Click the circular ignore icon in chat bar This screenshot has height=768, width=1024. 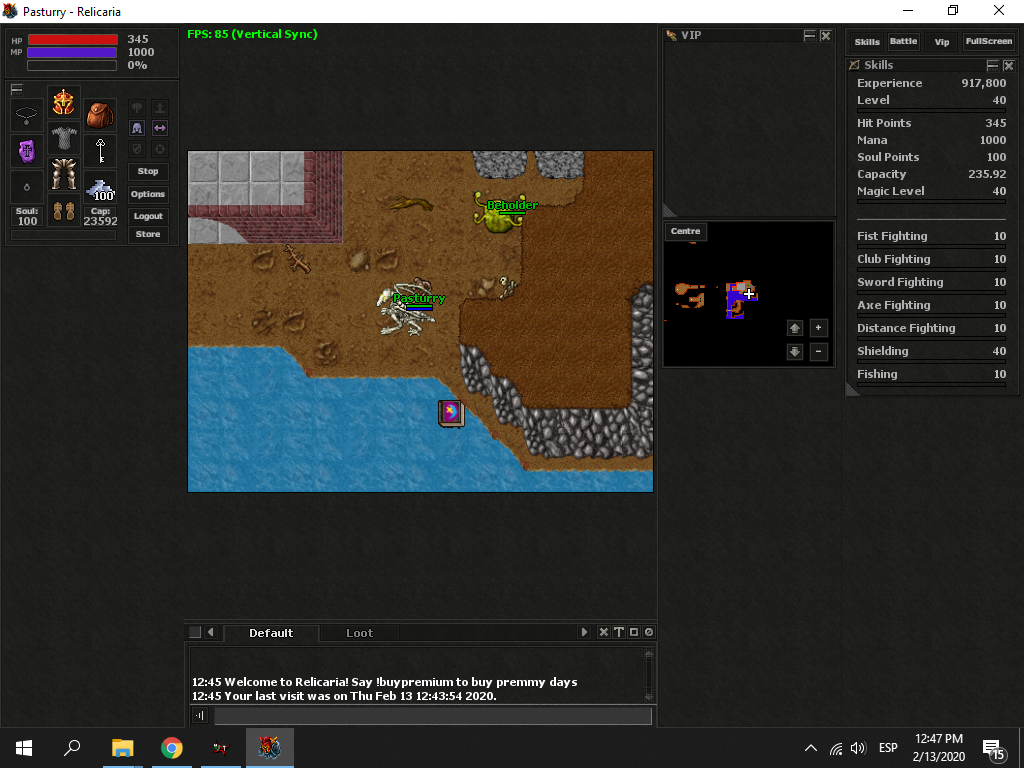[x=648, y=632]
